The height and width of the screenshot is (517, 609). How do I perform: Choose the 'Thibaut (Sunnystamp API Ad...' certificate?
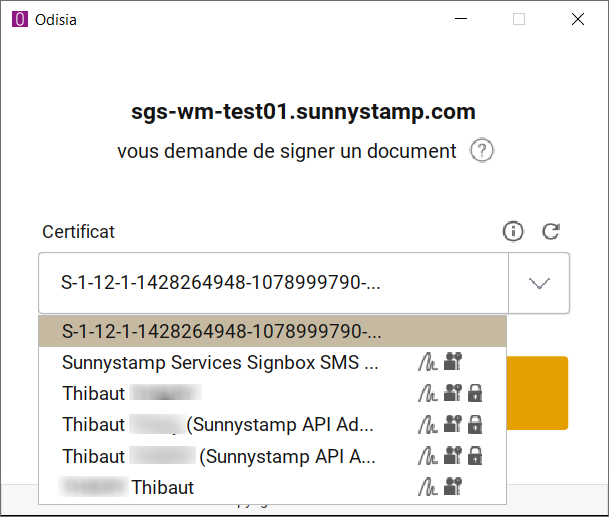218,425
